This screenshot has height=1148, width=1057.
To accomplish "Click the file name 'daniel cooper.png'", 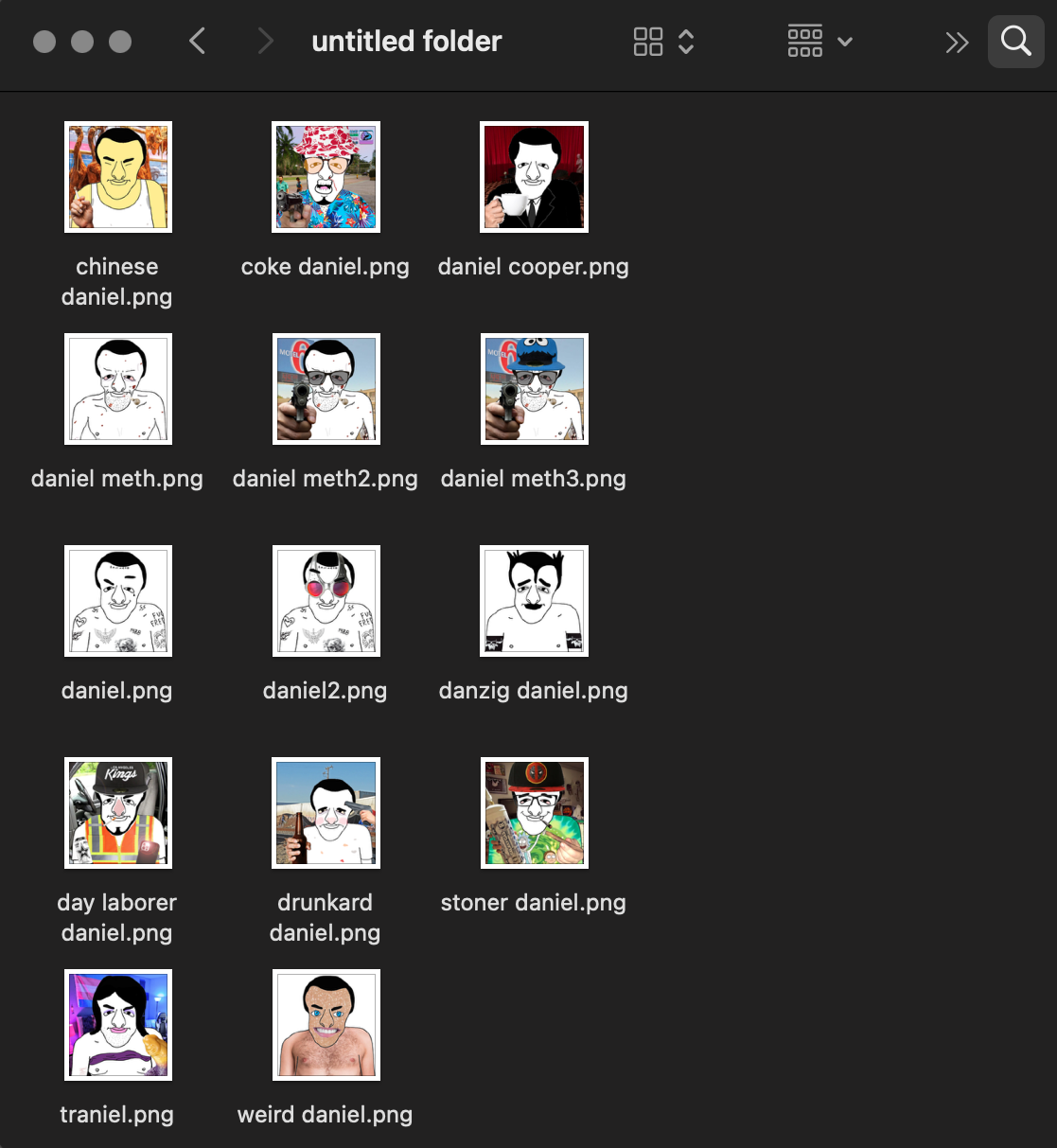I will click(534, 267).
